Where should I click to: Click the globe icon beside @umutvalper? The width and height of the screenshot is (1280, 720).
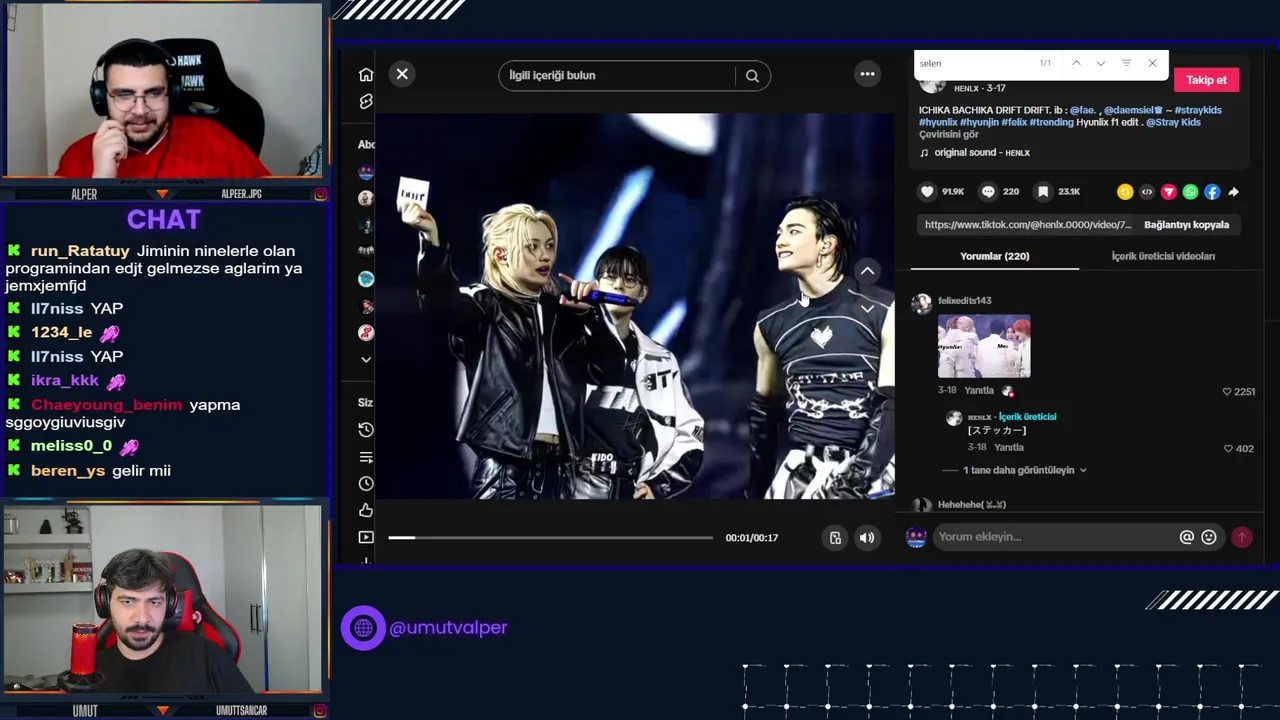coord(363,628)
